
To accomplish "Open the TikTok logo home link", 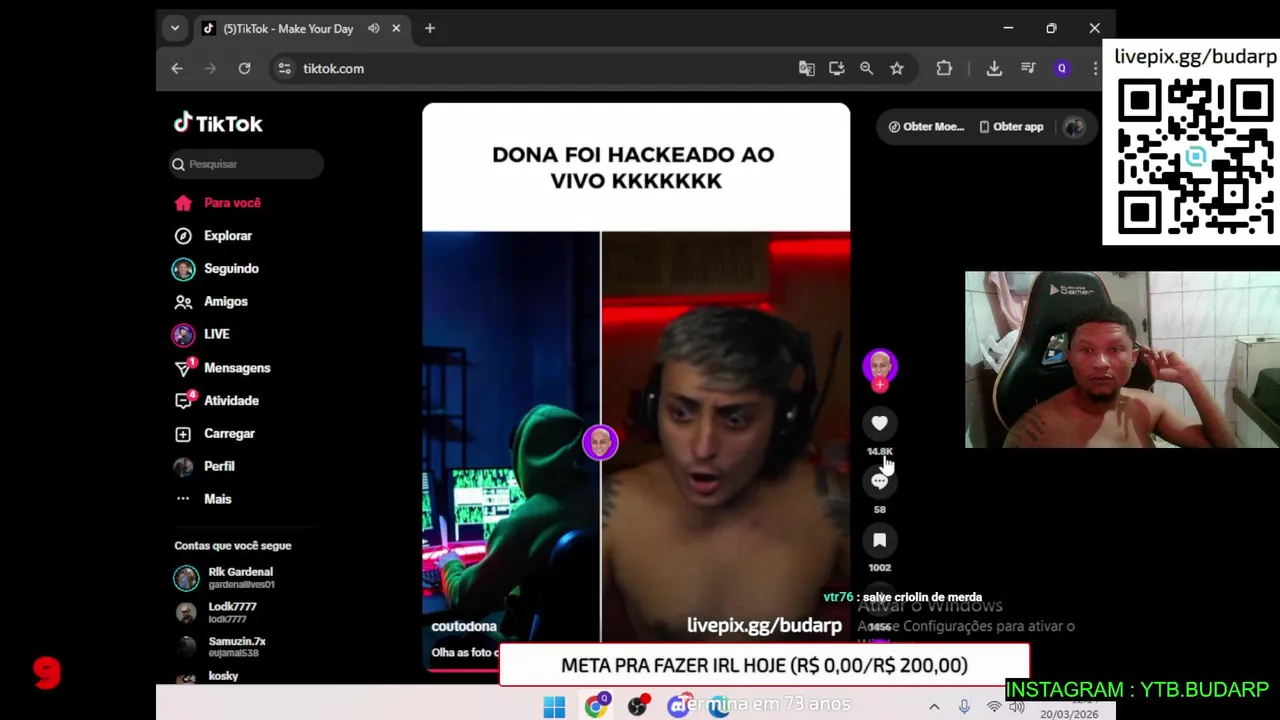I will click(x=218, y=123).
